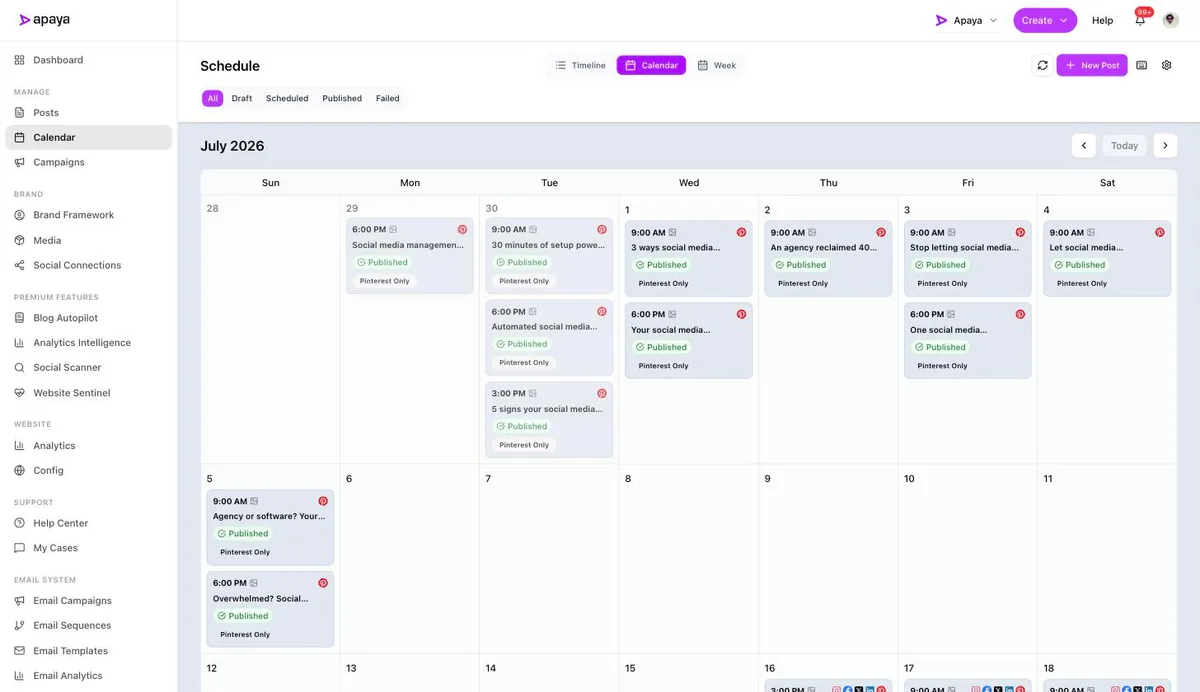Jump to Today
The width and height of the screenshot is (1200, 692).
[1125, 146]
